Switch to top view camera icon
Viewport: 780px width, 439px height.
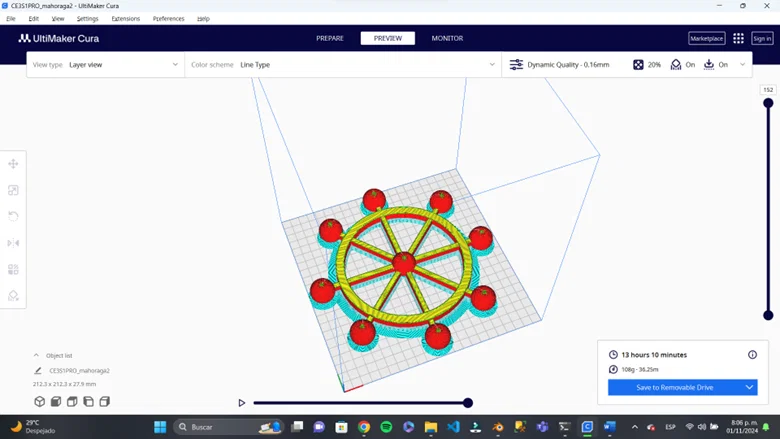72,401
